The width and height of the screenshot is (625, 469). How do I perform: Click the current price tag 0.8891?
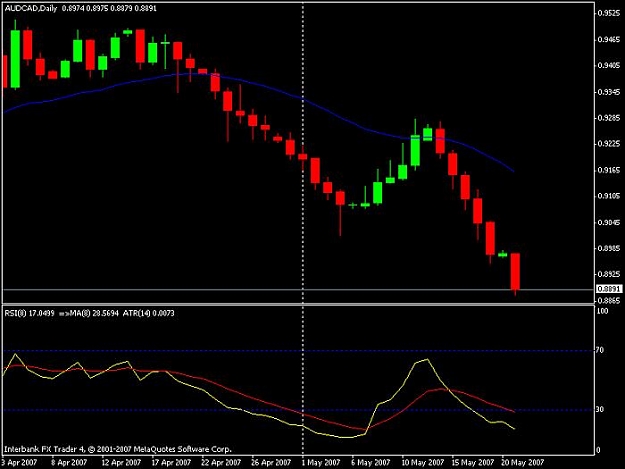[x=609, y=289]
